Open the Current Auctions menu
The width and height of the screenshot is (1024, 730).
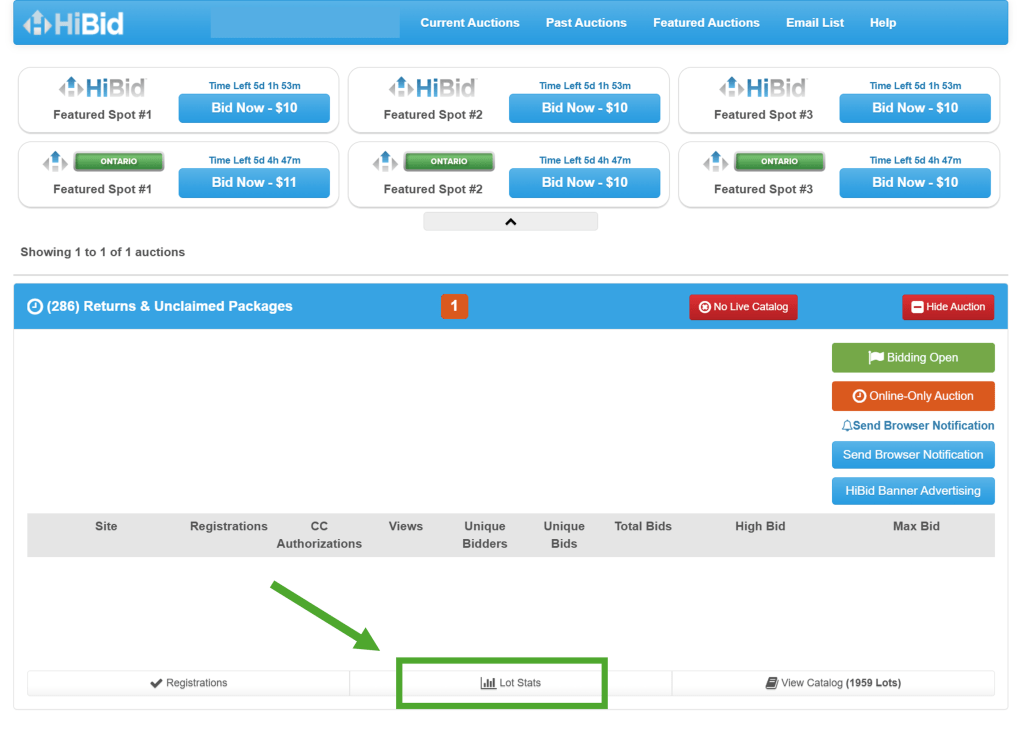click(x=470, y=23)
